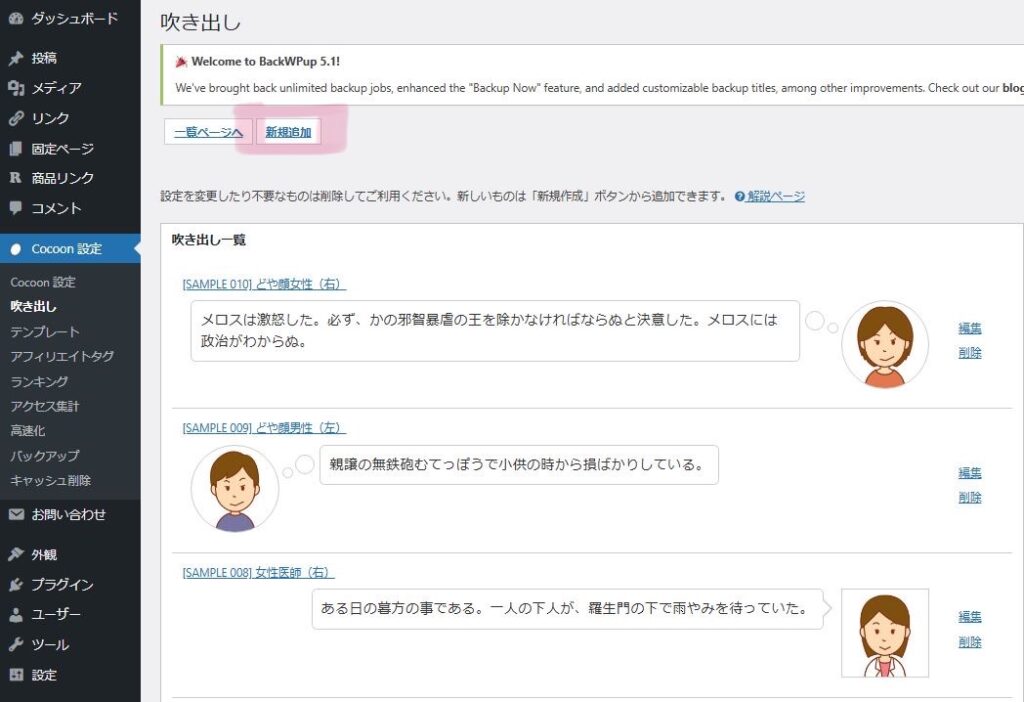Click the user icon beside ユーザー
Screen dimensions: 1024x702
(16, 614)
